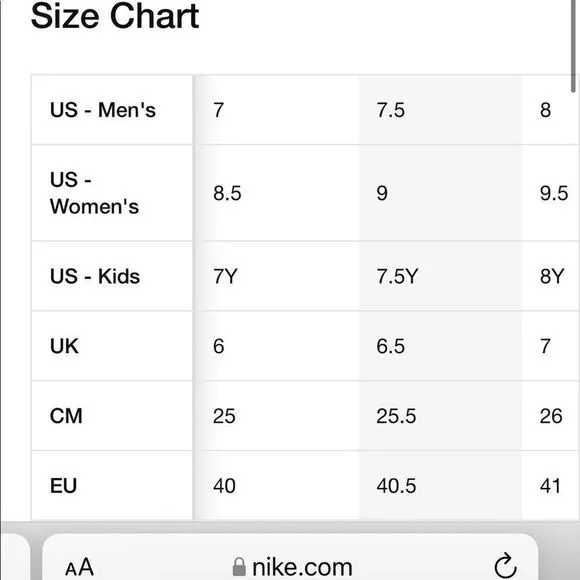Select men's size 7.5 cell
Screen dimensions: 580x580
click(440, 110)
